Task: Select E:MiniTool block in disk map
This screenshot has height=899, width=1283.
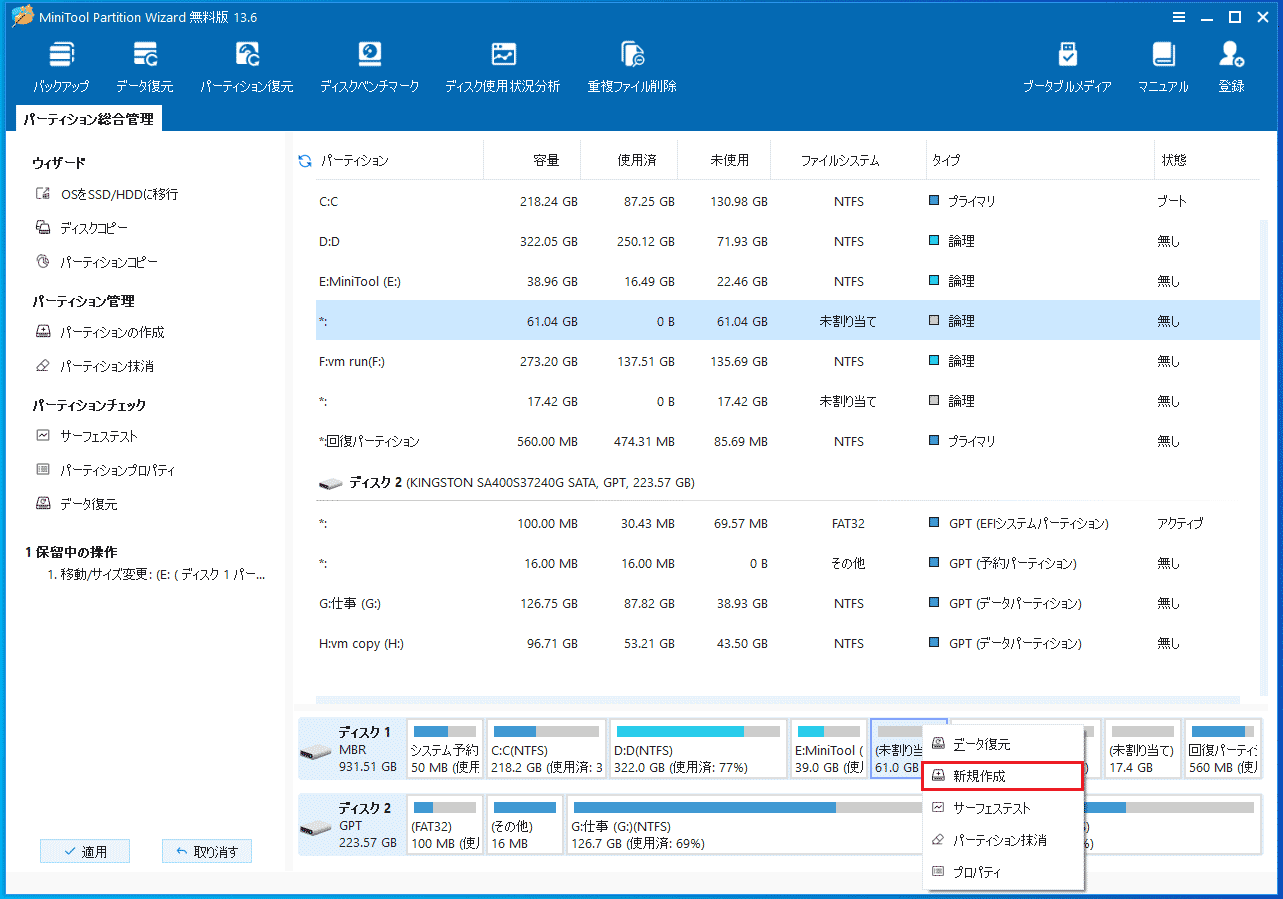Action: tap(829, 749)
